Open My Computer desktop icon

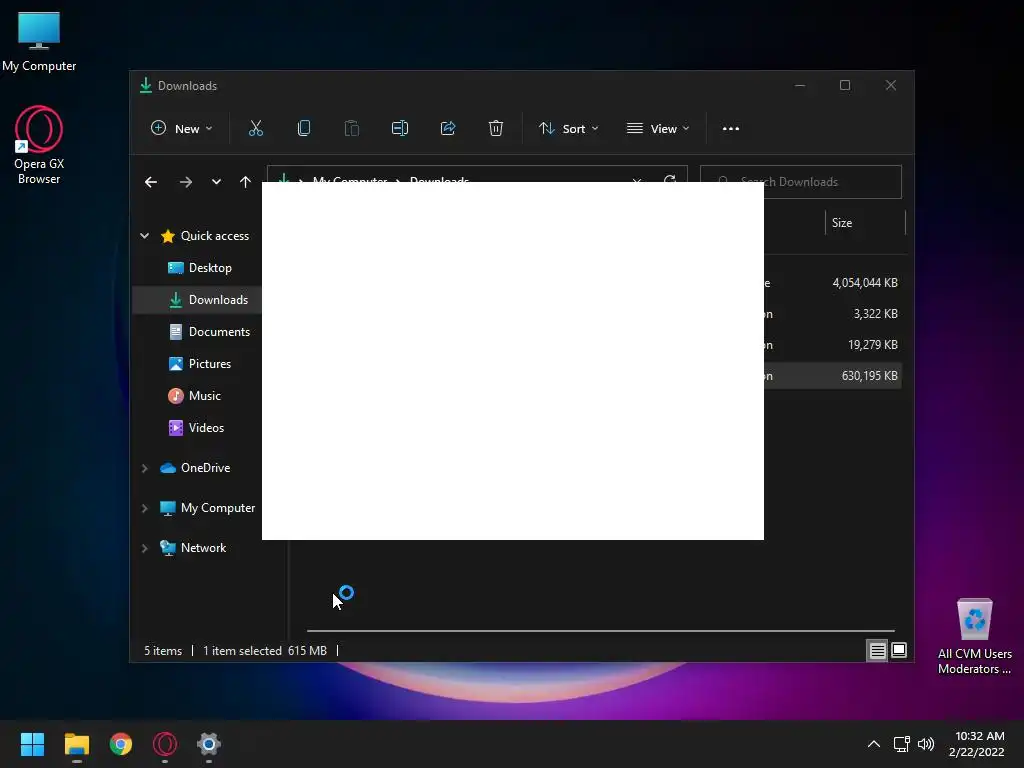click(39, 42)
